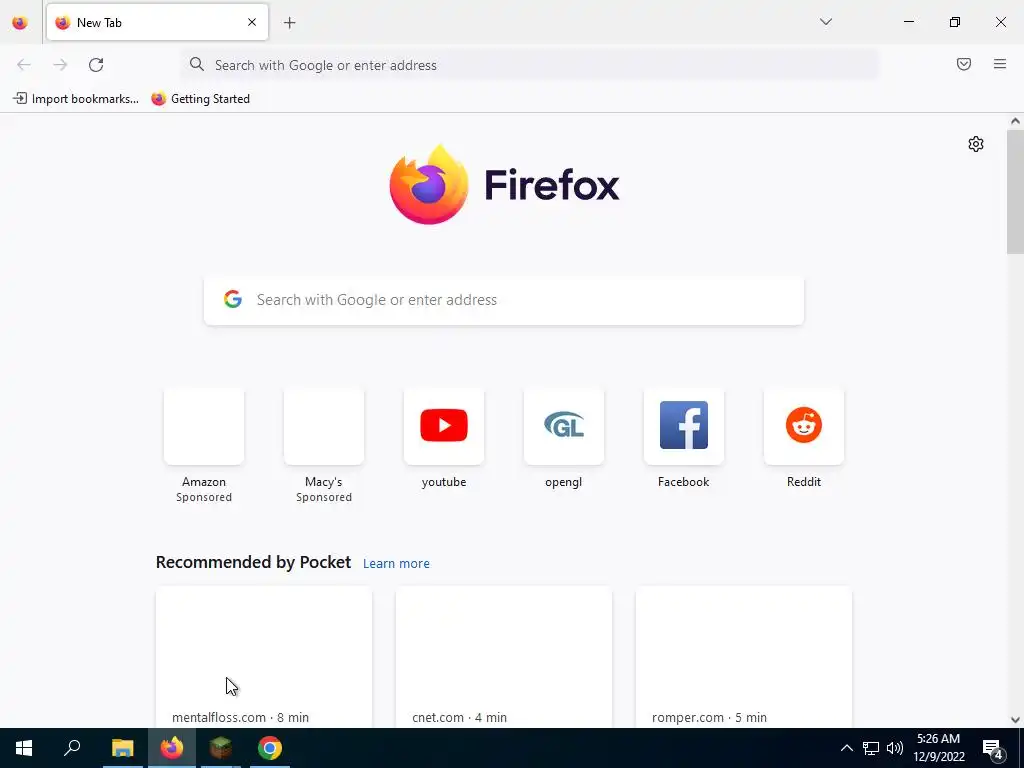Image resolution: width=1024 pixels, height=768 pixels.
Task: Open the romper.com Pocket story
Action: [744, 657]
